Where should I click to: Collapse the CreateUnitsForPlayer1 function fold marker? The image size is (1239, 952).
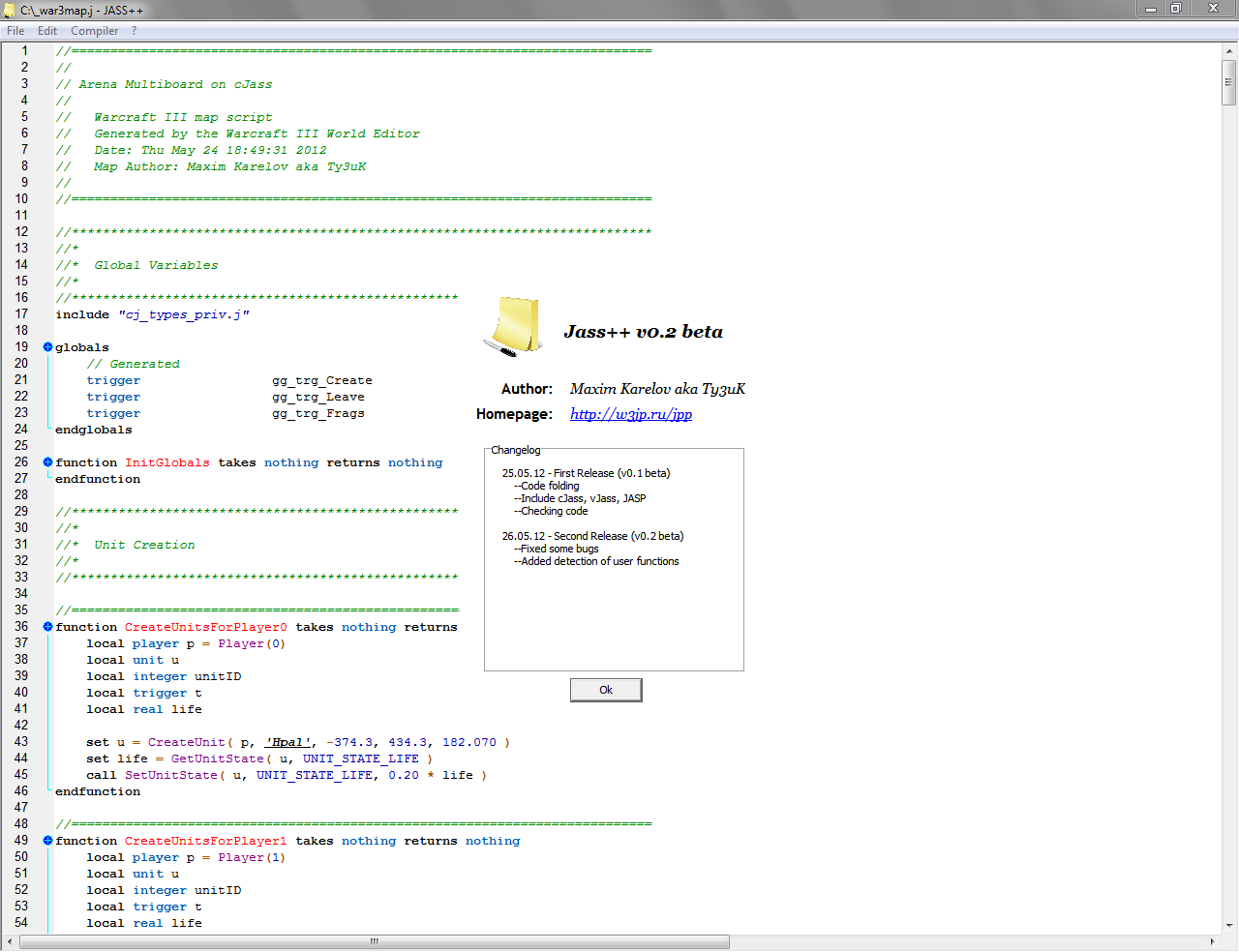47,841
